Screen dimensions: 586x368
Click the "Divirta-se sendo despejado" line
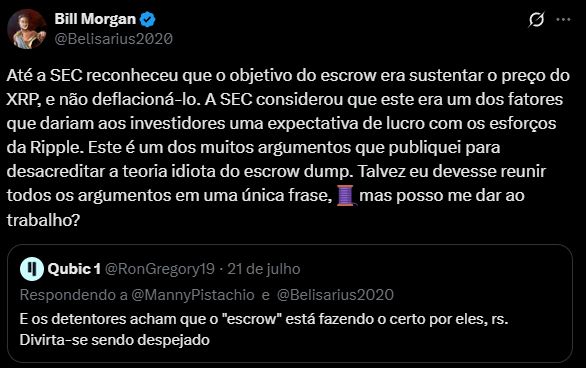pyautogui.click(x=114, y=340)
